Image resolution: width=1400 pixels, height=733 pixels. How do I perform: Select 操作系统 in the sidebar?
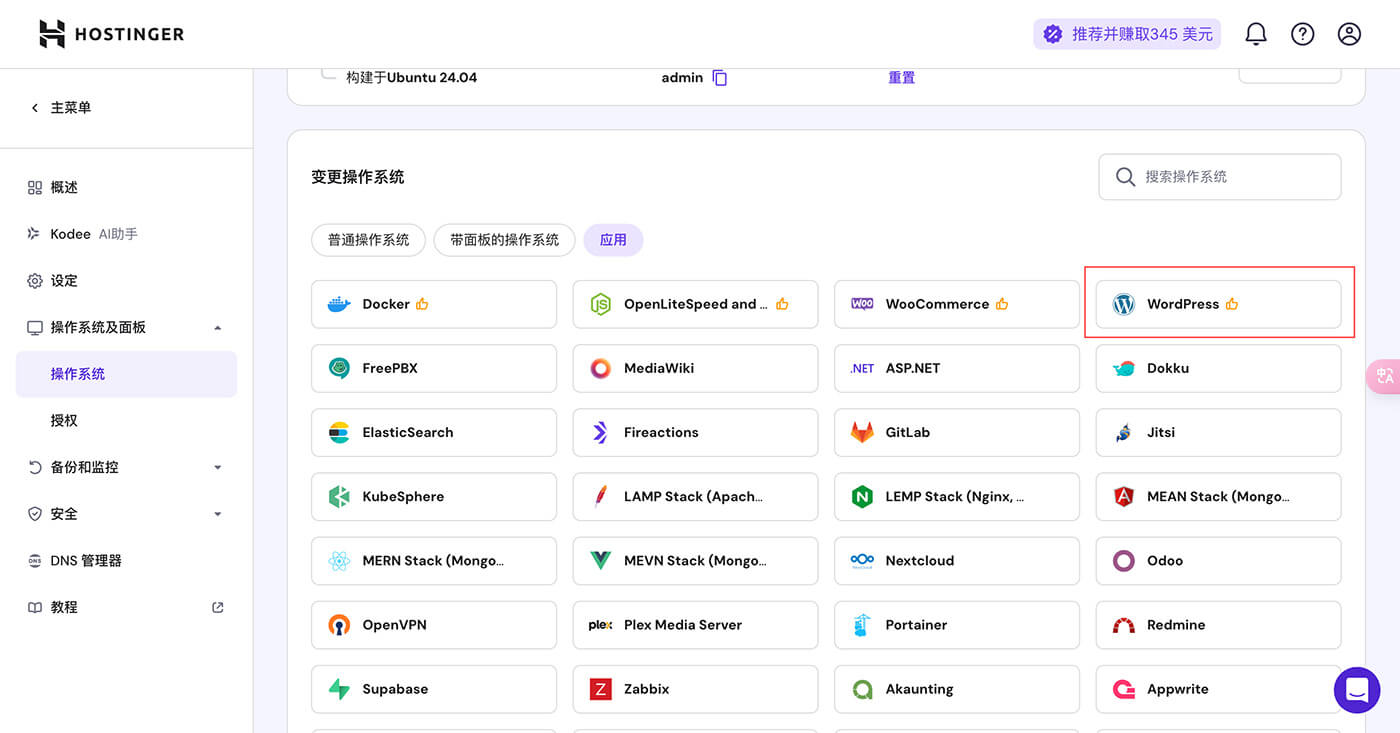pyautogui.click(x=126, y=374)
